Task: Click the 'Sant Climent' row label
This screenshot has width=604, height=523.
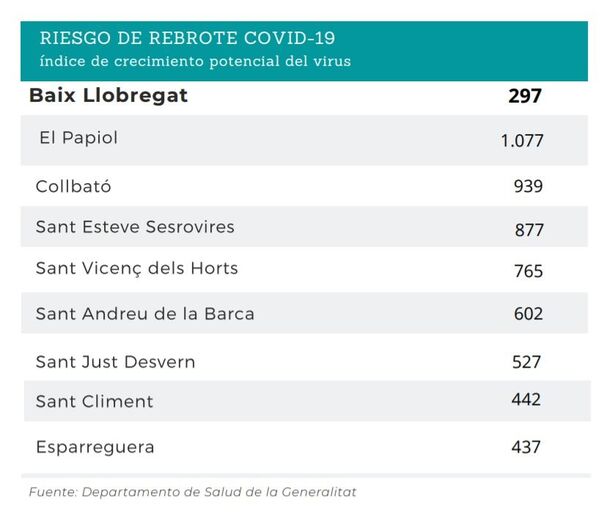Action: click(x=94, y=402)
